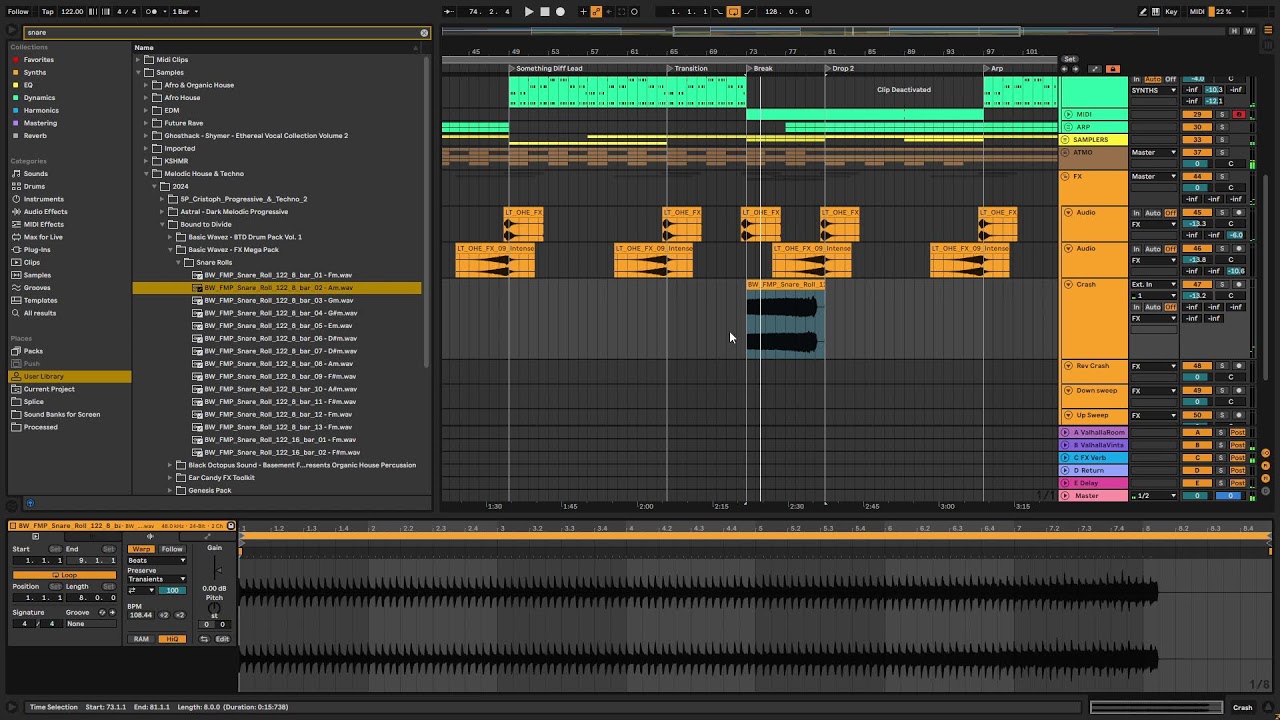Open the Grooves category
Screen dimensions: 1280x720
pos(37,288)
